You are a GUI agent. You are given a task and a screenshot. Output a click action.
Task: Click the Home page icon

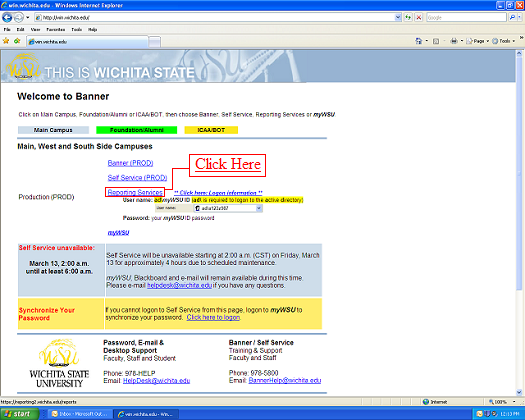pyautogui.click(x=419, y=41)
